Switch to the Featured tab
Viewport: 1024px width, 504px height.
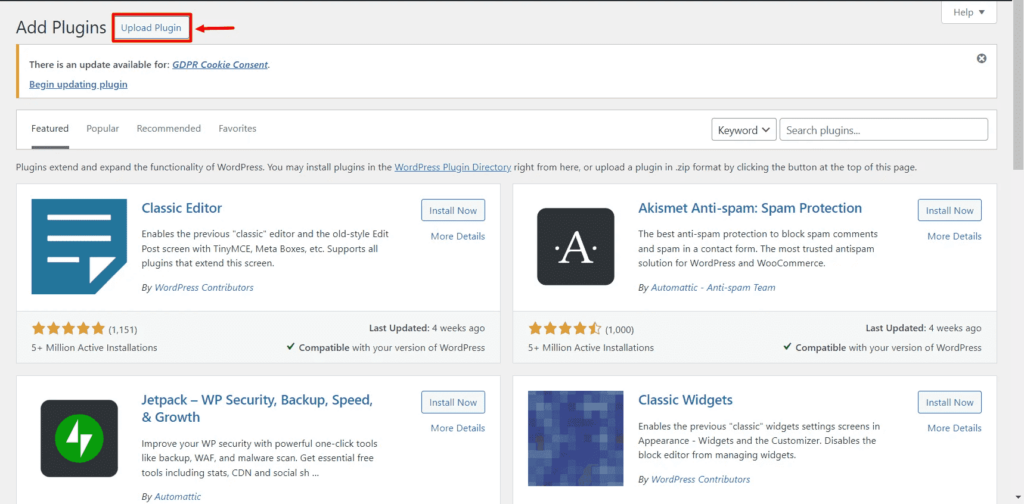[x=50, y=129]
